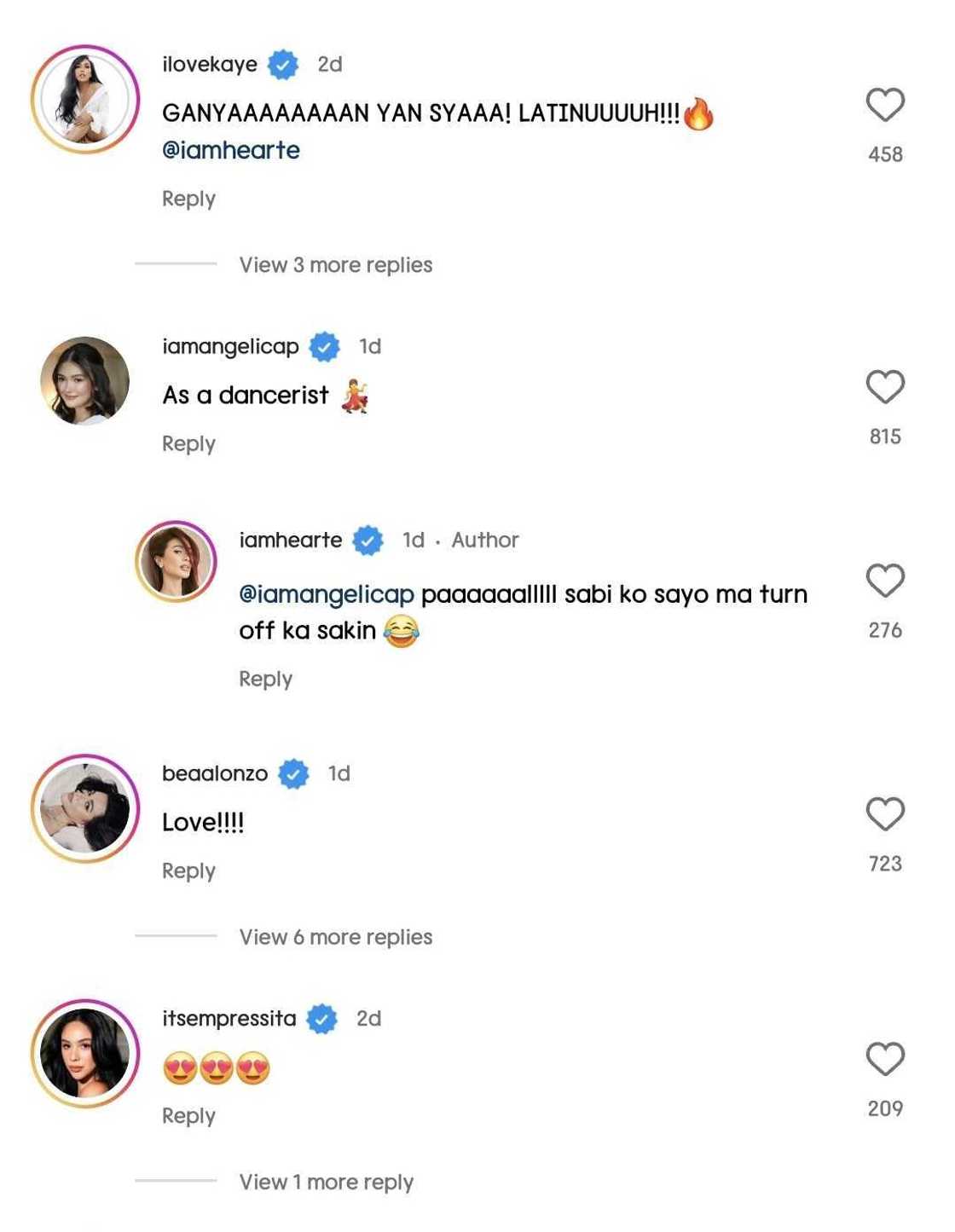
Task: Open ilovekaye's profile picture
Action: (85, 100)
